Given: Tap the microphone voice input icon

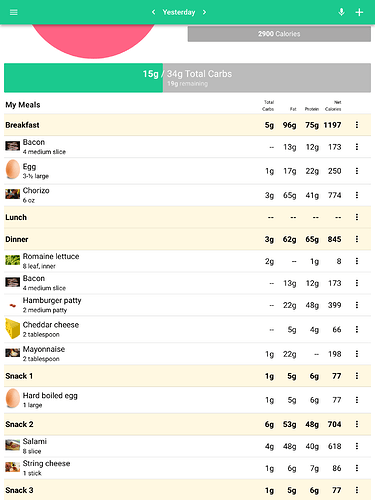Looking at the screenshot, I should pos(341,12).
